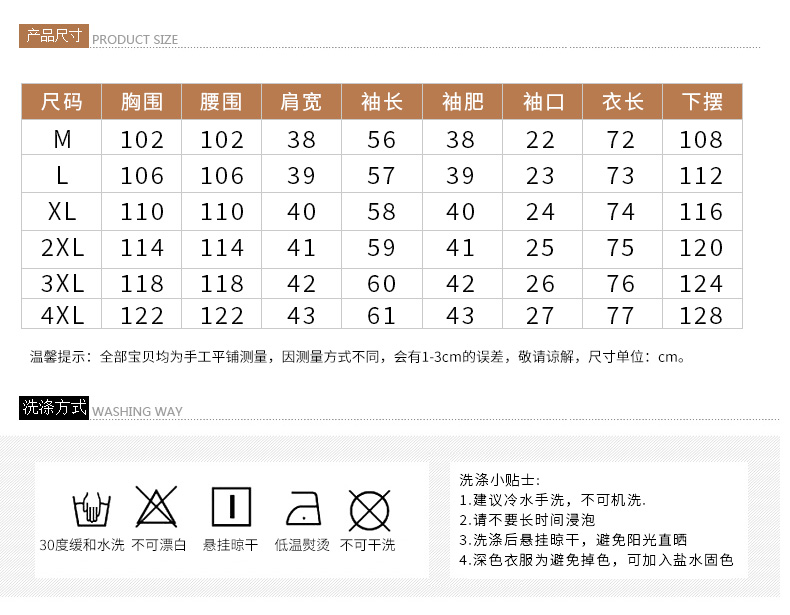This screenshot has height=615, width=790.
Task: Click the 不可干洗 crossed circle icon
Action: 369,510
